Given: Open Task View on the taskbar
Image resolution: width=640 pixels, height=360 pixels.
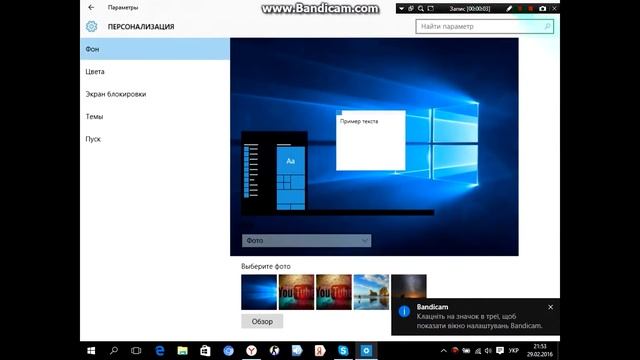Looking at the screenshot, I should 136,351.
